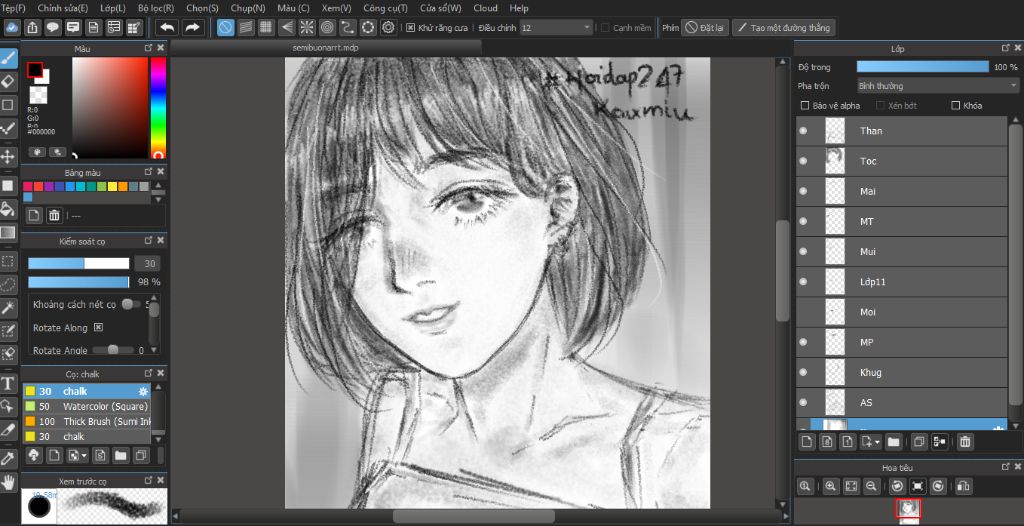Select Thick Brush (Sumi Ink) brush

pyautogui.click(x=87, y=421)
